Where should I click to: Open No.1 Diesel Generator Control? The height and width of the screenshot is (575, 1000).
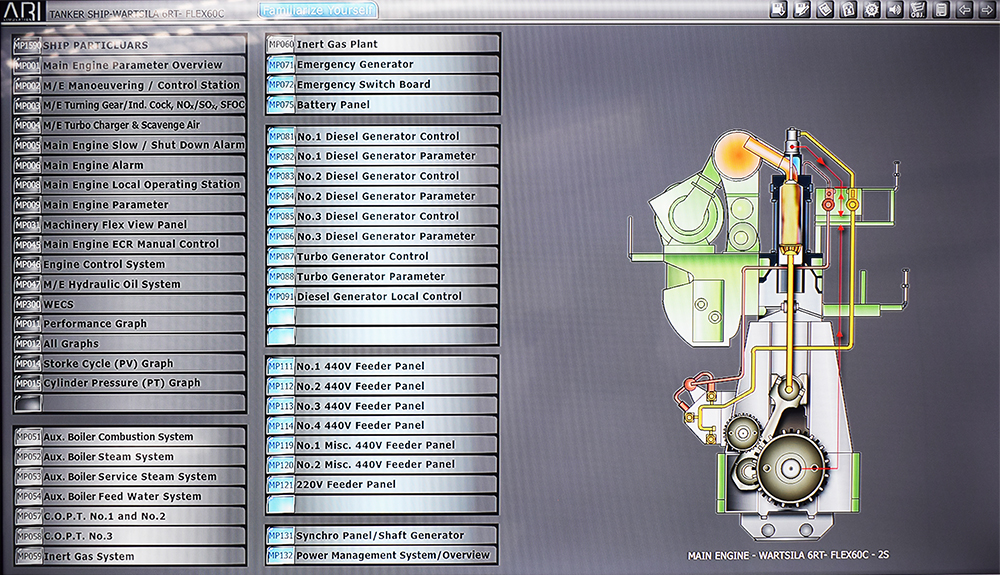point(383,136)
